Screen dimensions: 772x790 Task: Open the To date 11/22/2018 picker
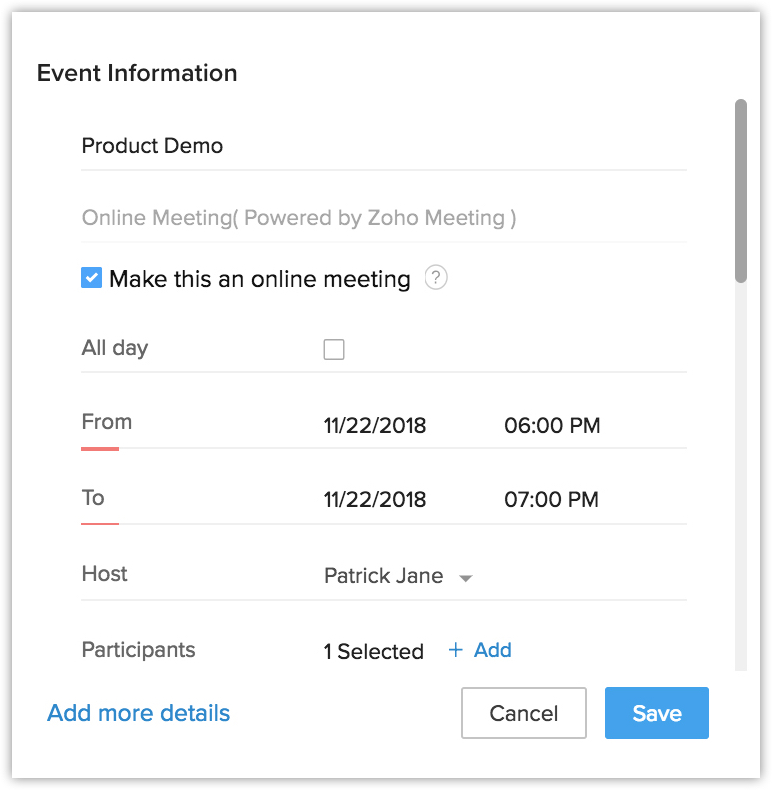click(x=375, y=500)
